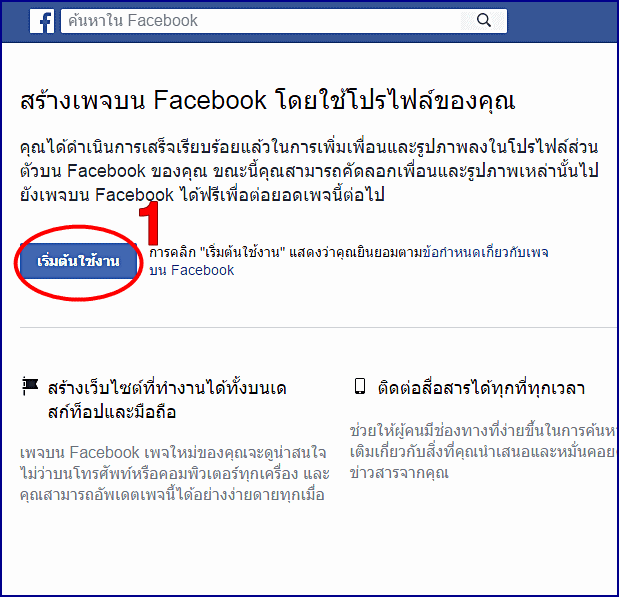The height and width of the screenshot is (597, 619).
Task: Click the เริ่มต้นใช้งาน button
Action: point(78,261)
